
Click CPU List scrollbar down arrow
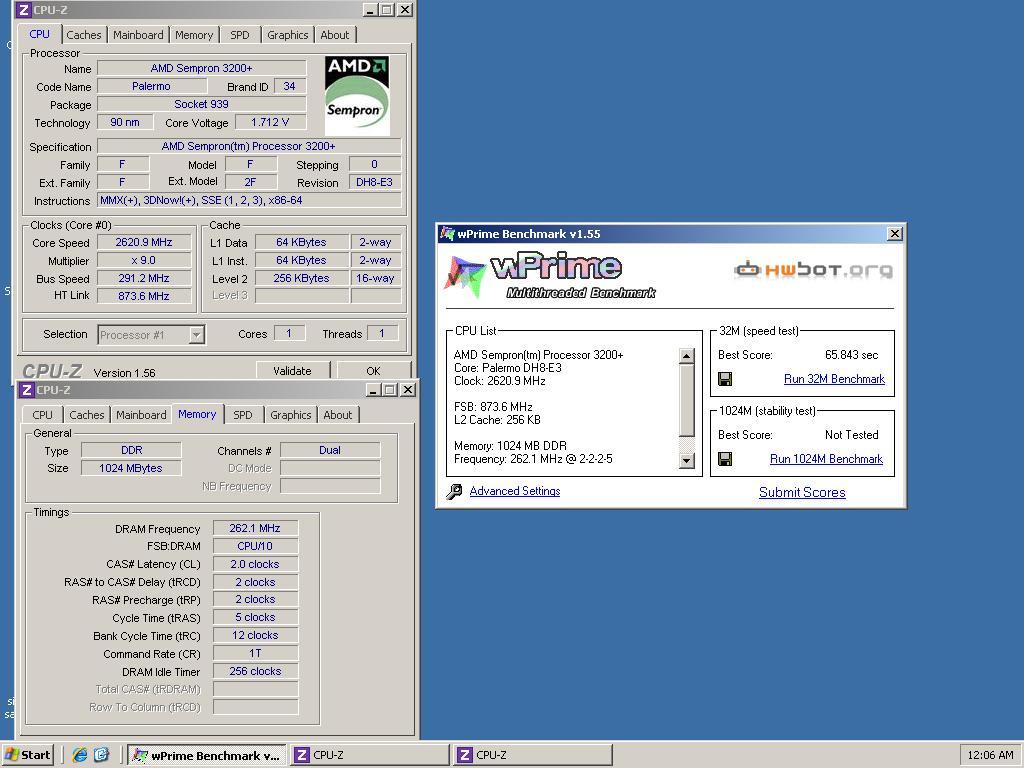tap(686, 460)
